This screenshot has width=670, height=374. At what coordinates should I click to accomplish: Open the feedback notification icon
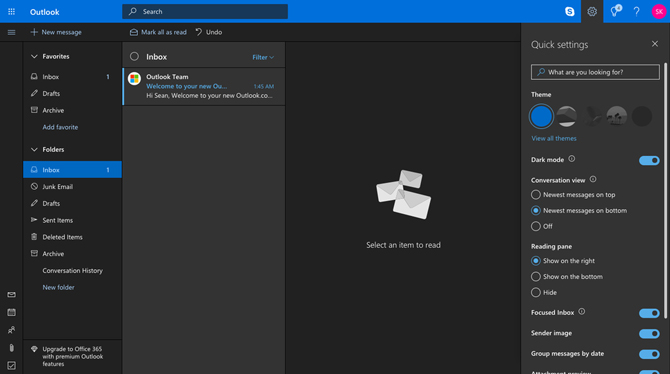click(x=615, y=11)
